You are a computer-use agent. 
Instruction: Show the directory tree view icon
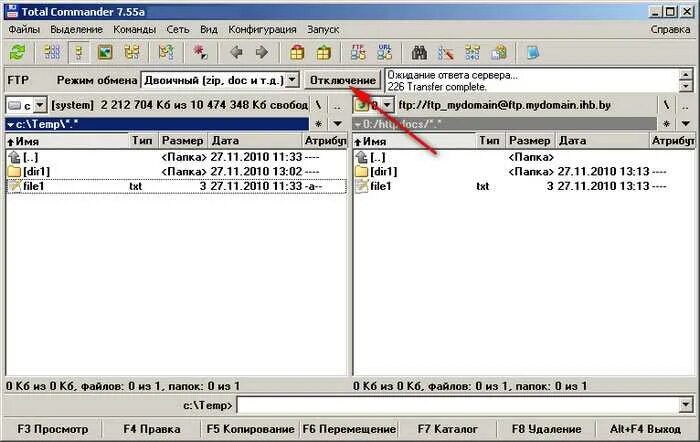pyautogui.click(x=132, y=53)
